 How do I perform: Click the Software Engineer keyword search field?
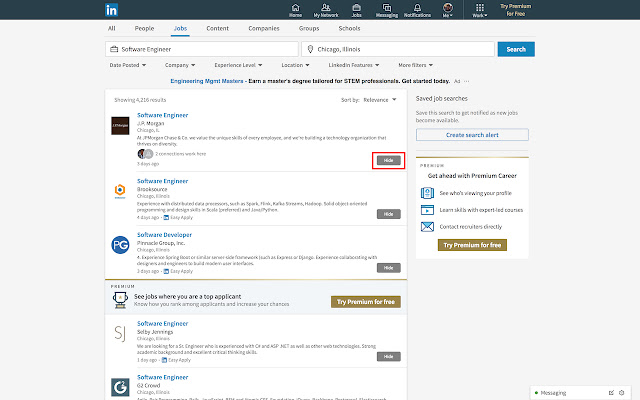pyautogui.click(x=202, y=49)
